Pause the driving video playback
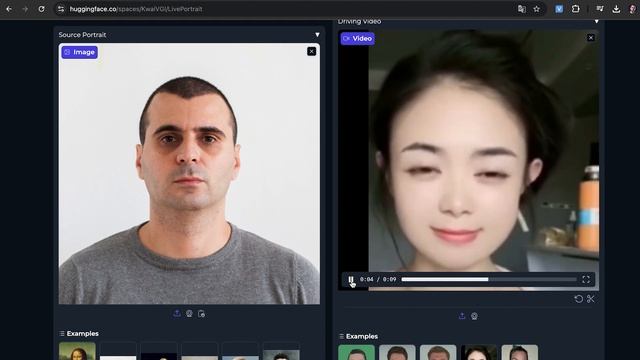This screenshot has height=360, width=640. pyautogui.click(x=351, y=280)
